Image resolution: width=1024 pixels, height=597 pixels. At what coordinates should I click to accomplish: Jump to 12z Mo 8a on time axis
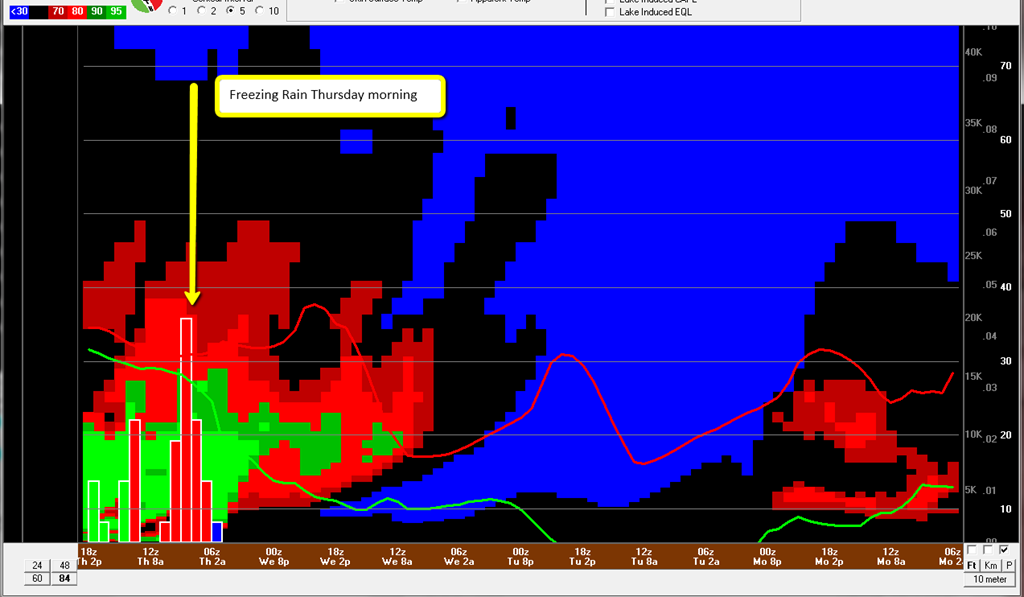coord(890,557)
